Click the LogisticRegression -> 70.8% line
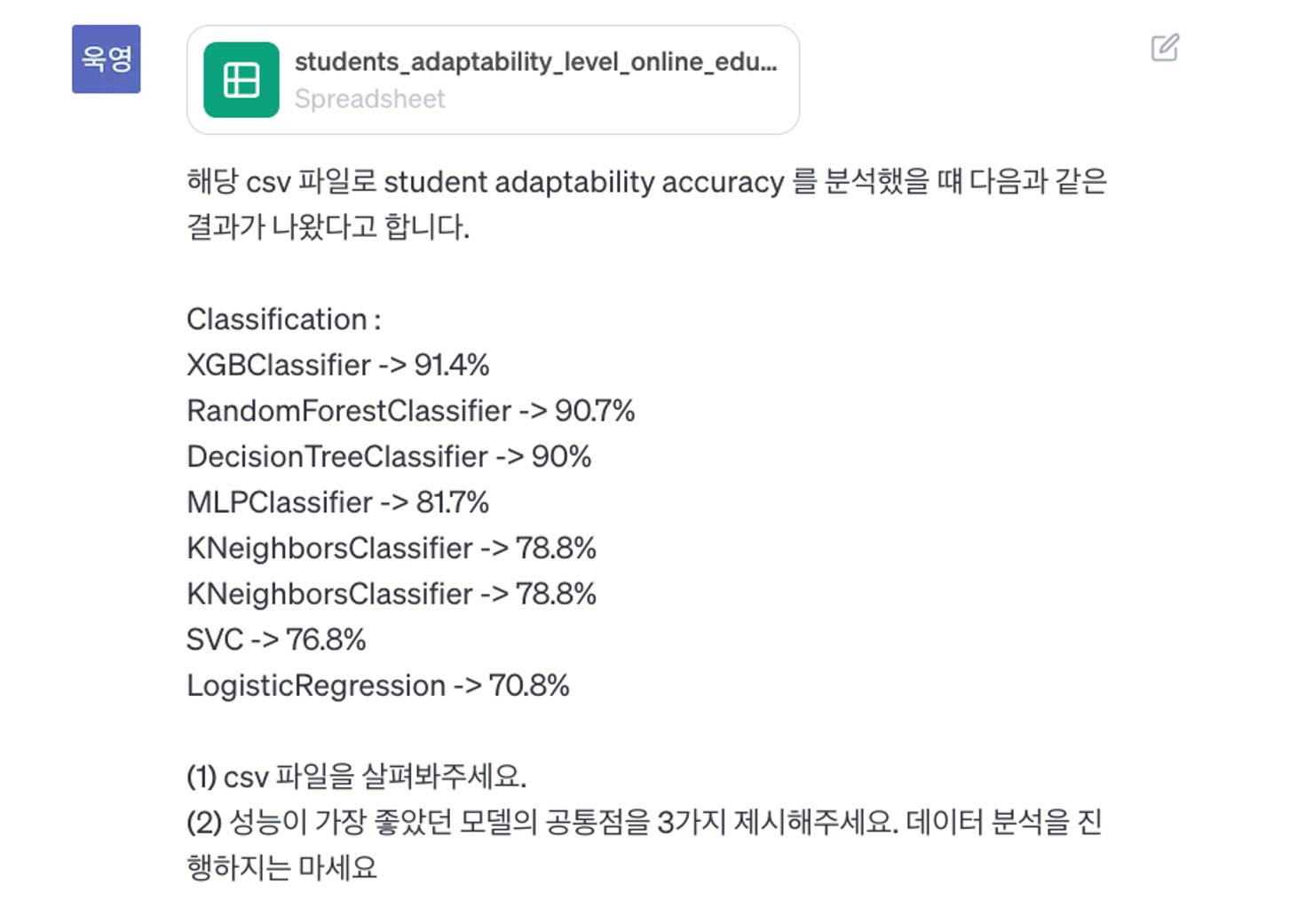 point(378,685)
